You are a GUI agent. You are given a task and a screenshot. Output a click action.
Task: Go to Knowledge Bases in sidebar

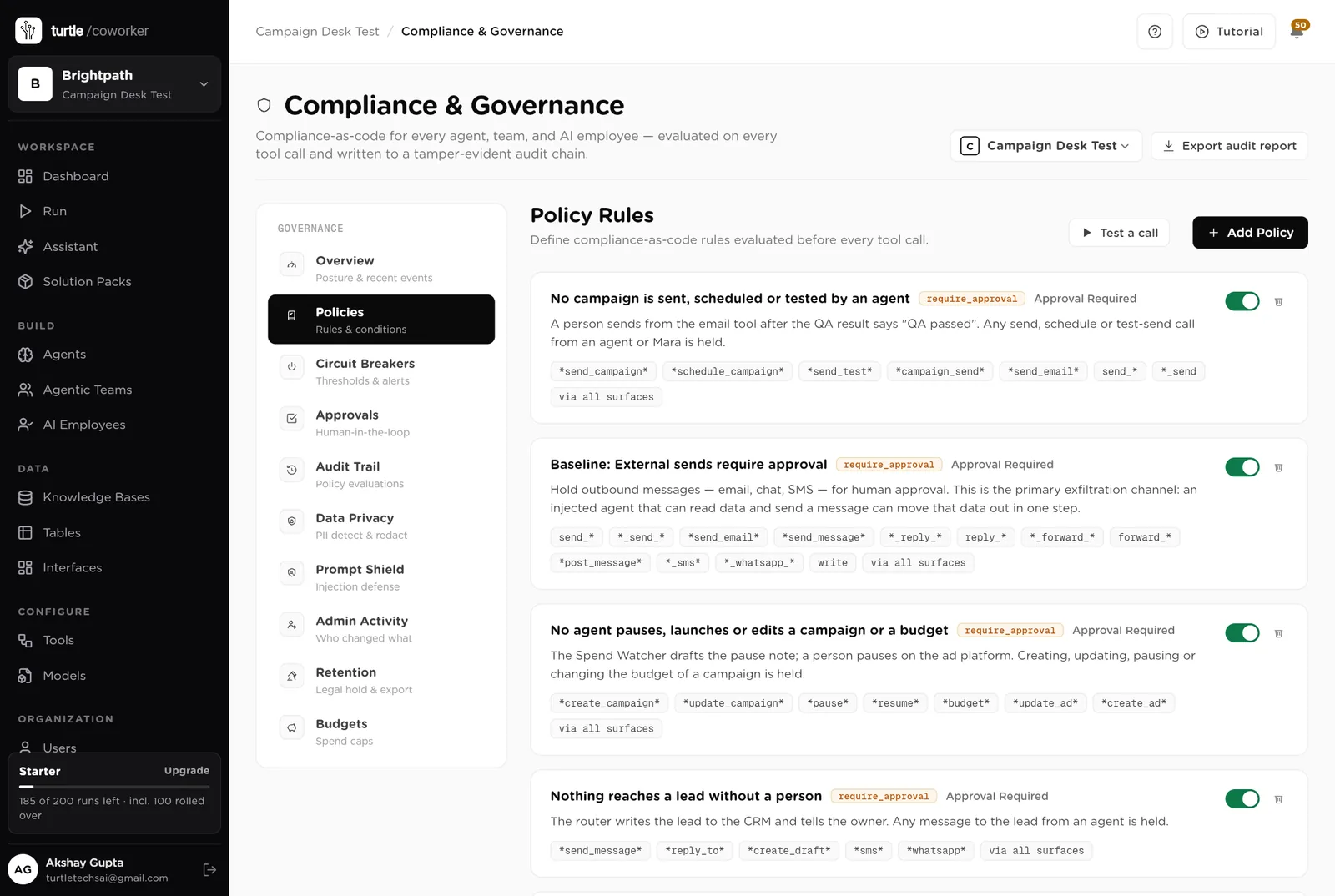tap(96, 497)
